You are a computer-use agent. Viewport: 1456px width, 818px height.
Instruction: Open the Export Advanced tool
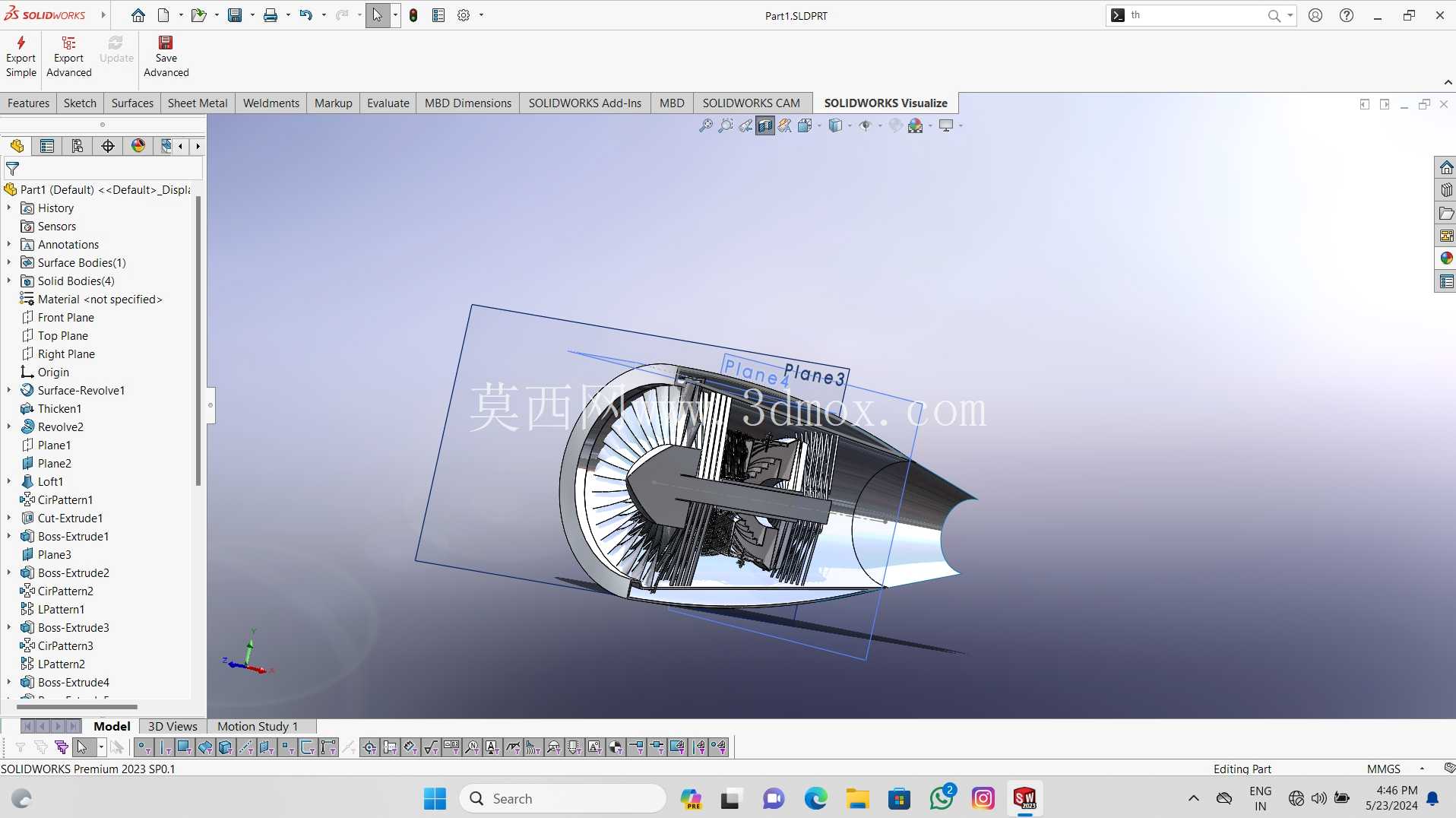pos(68,56)
